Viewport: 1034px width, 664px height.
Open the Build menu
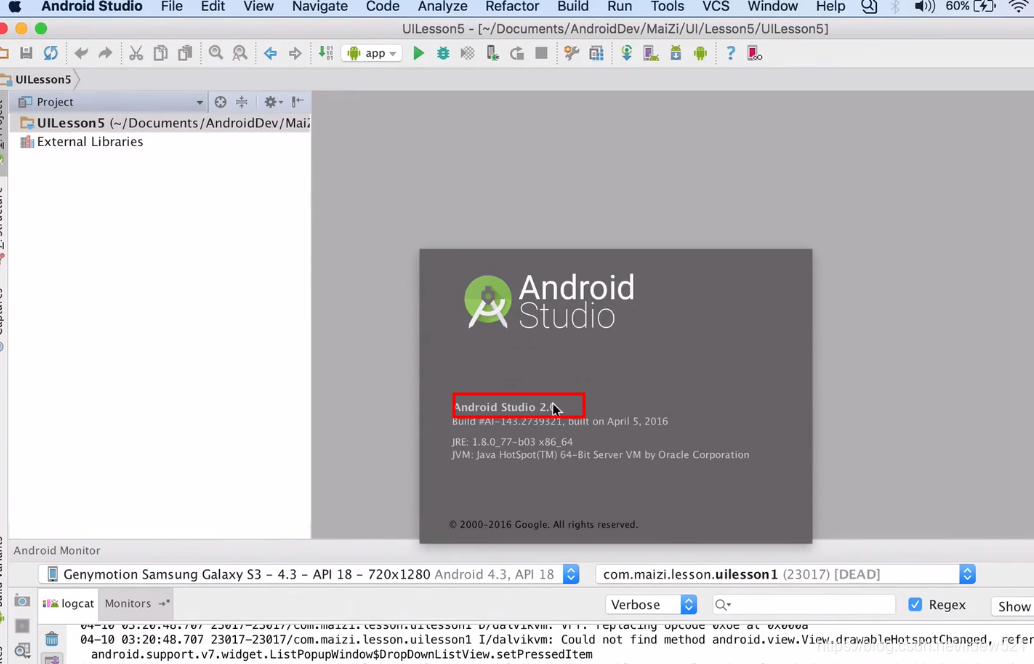click(x=572, y=7)
